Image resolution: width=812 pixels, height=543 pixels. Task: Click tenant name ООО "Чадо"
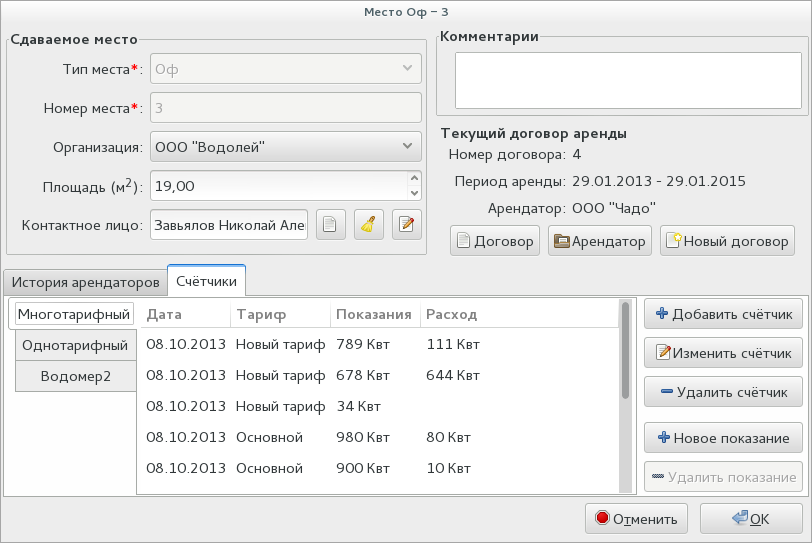pyautogui.click(x=614, y=208)
